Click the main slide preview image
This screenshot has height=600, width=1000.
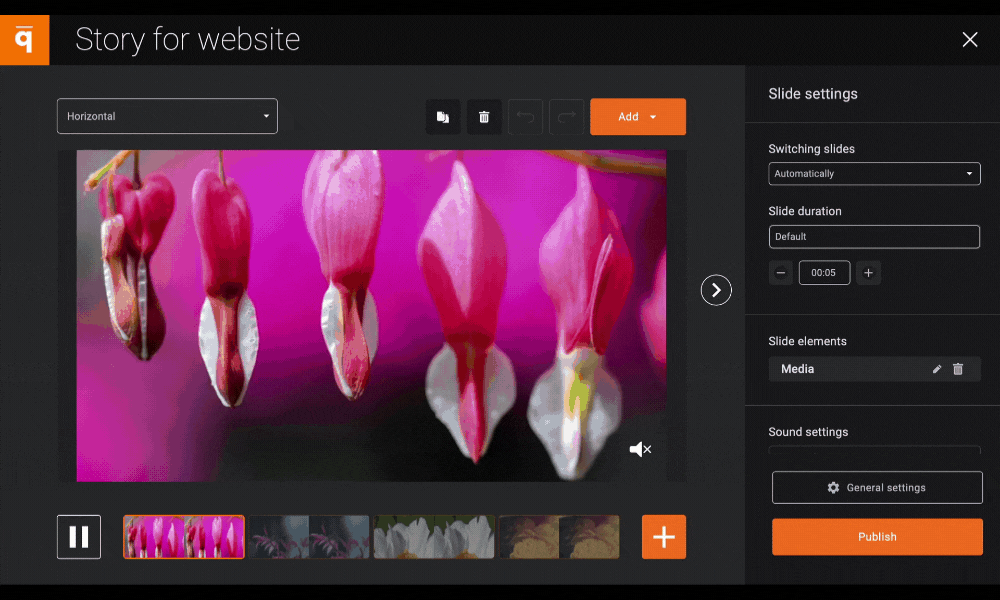point(371,316)
